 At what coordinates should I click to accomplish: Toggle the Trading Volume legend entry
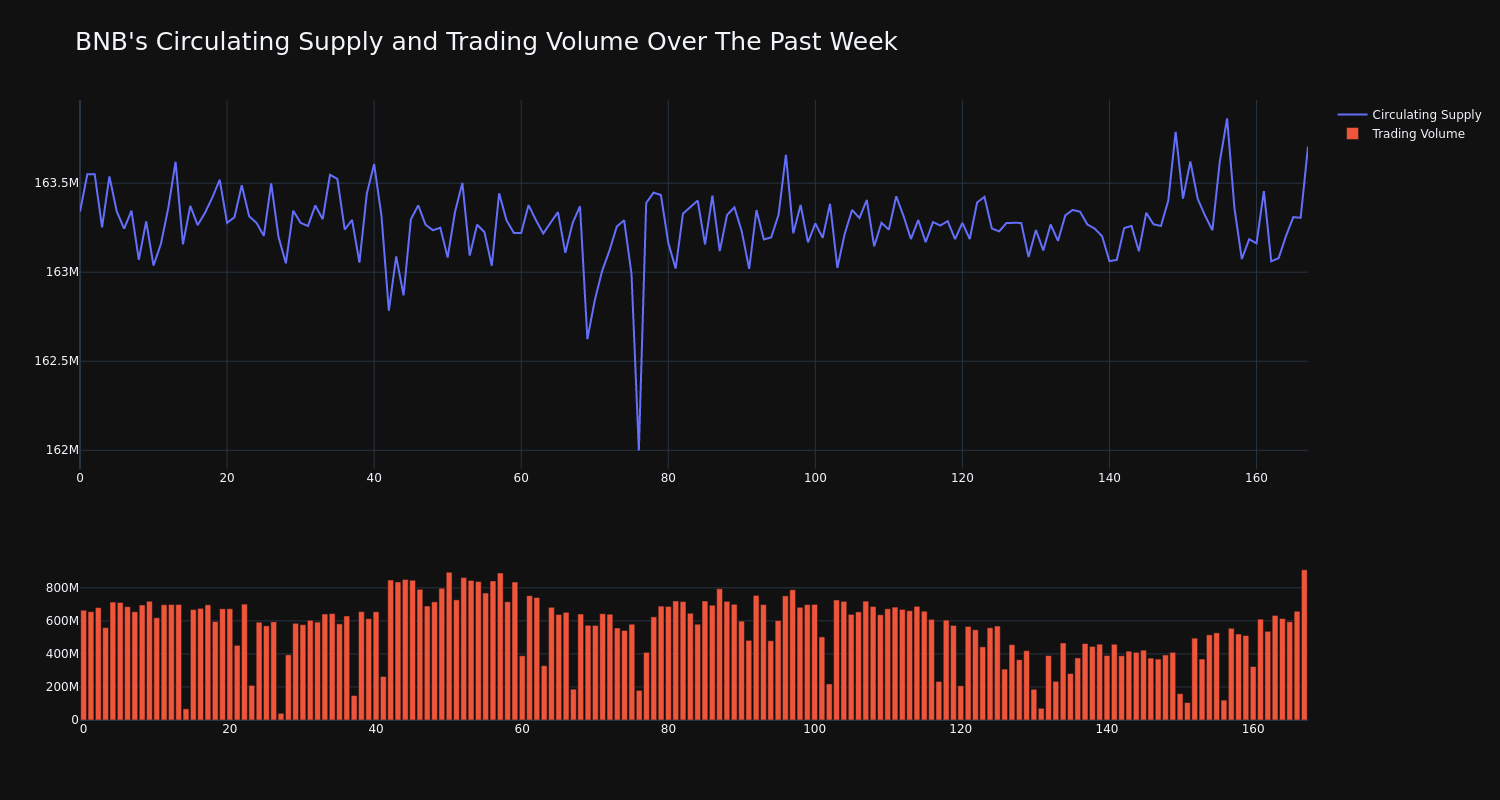pyautogui.click(x=1405, y=134)
